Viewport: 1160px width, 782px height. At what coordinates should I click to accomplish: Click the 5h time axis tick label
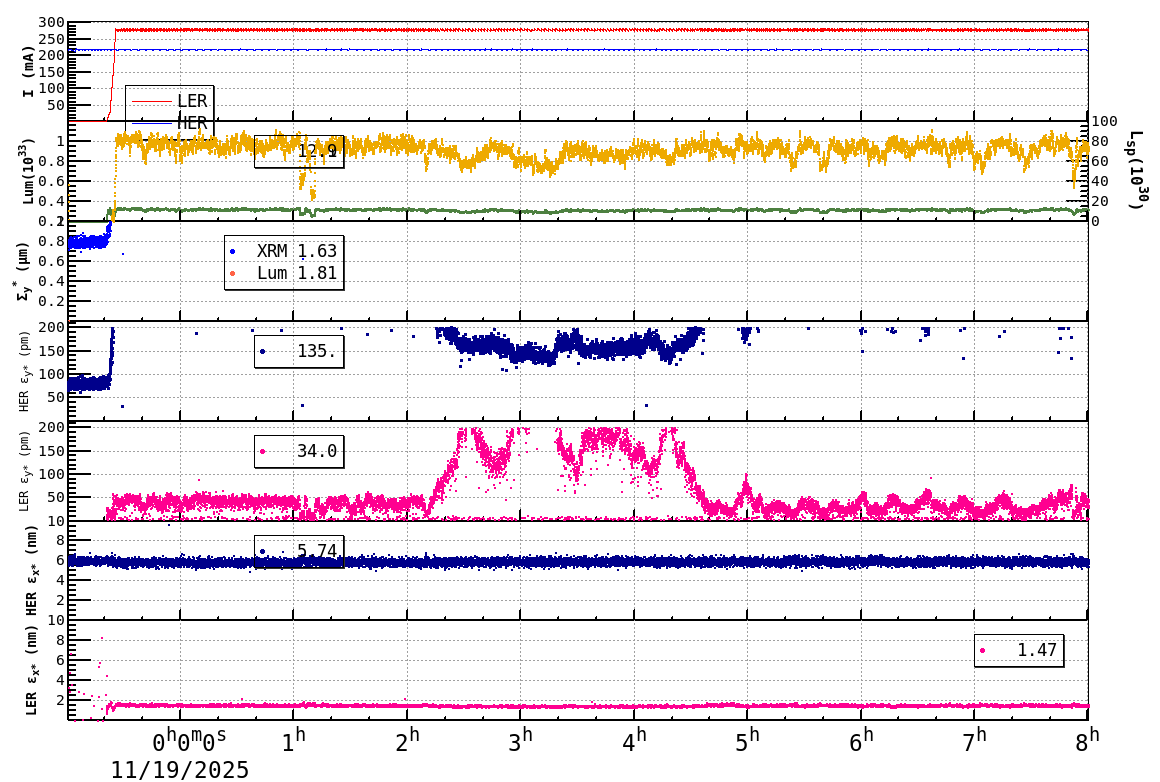747,741
